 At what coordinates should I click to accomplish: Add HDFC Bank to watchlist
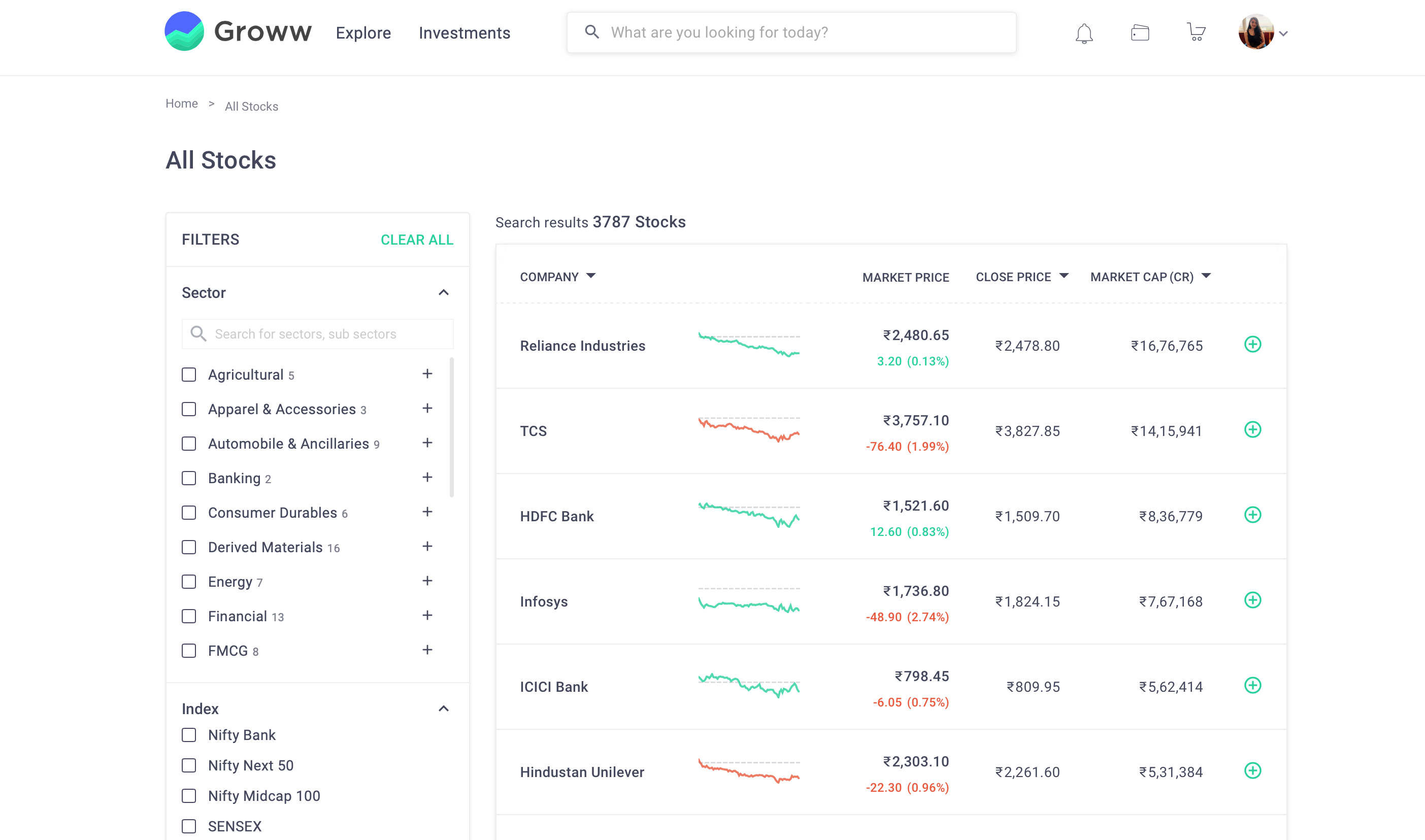tap(1252, 515)
